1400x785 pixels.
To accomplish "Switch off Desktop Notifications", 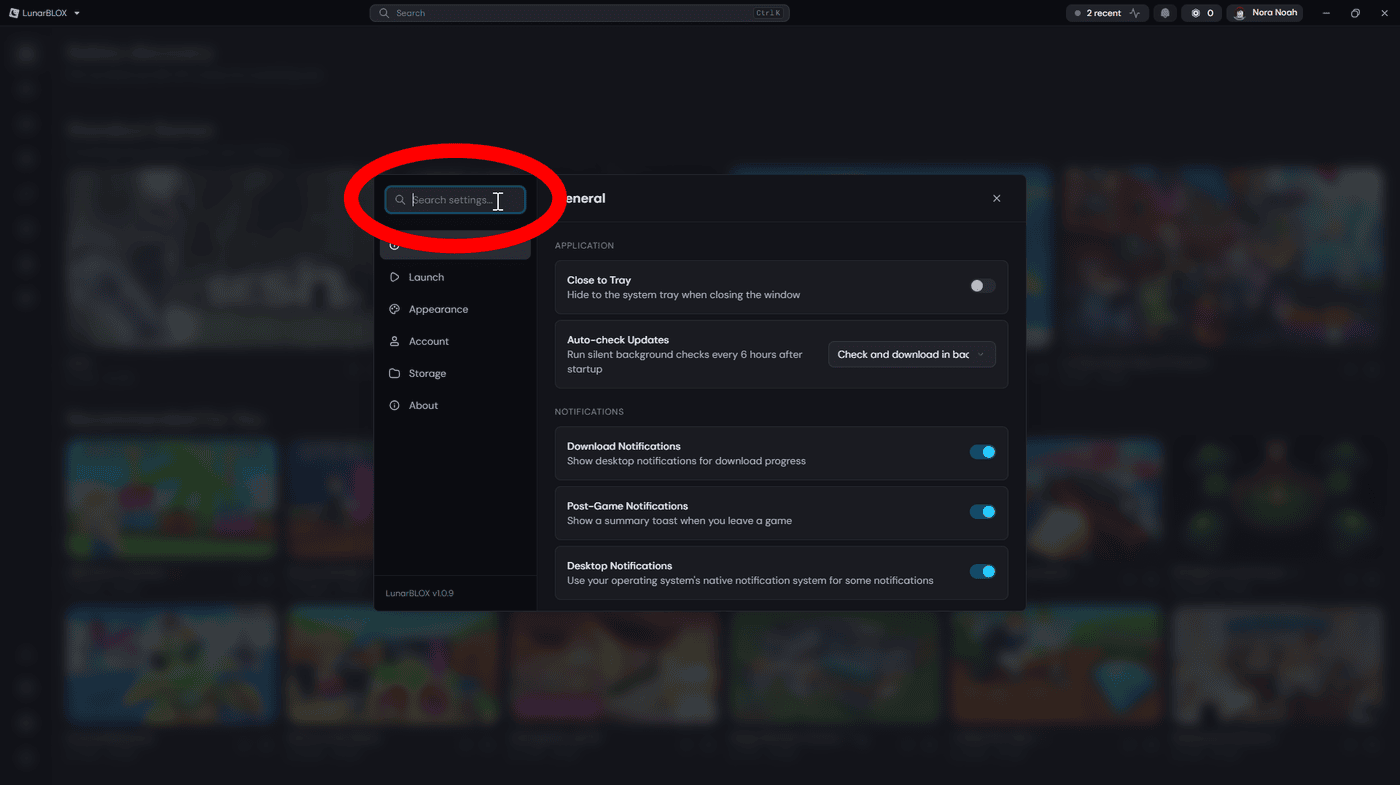I will click(983, 572).
